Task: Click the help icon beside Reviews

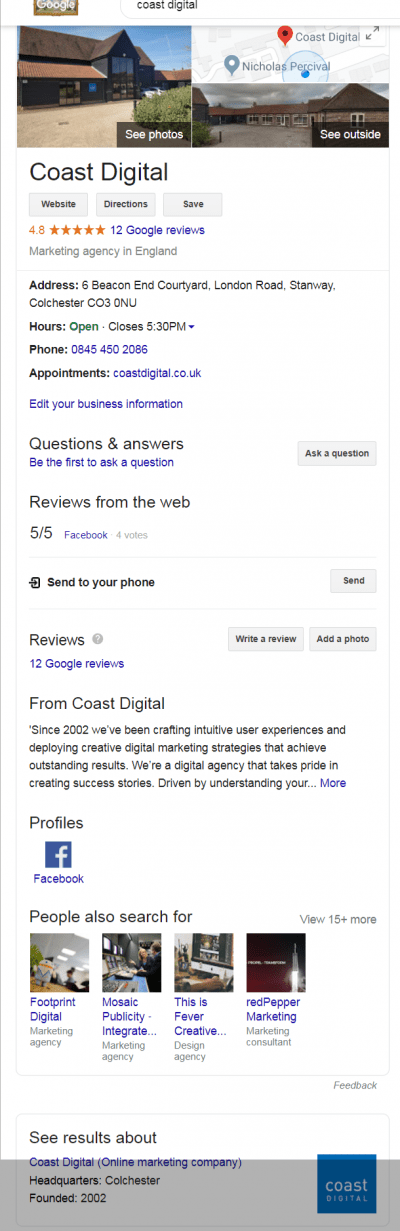Action: click(x=97, y=639)
